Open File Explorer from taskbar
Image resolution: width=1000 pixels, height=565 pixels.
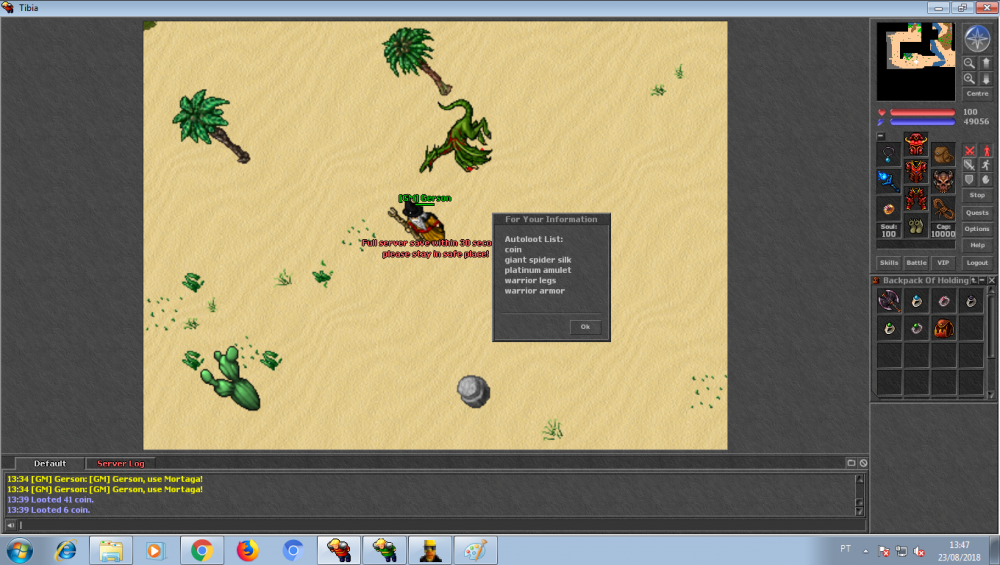110,550
